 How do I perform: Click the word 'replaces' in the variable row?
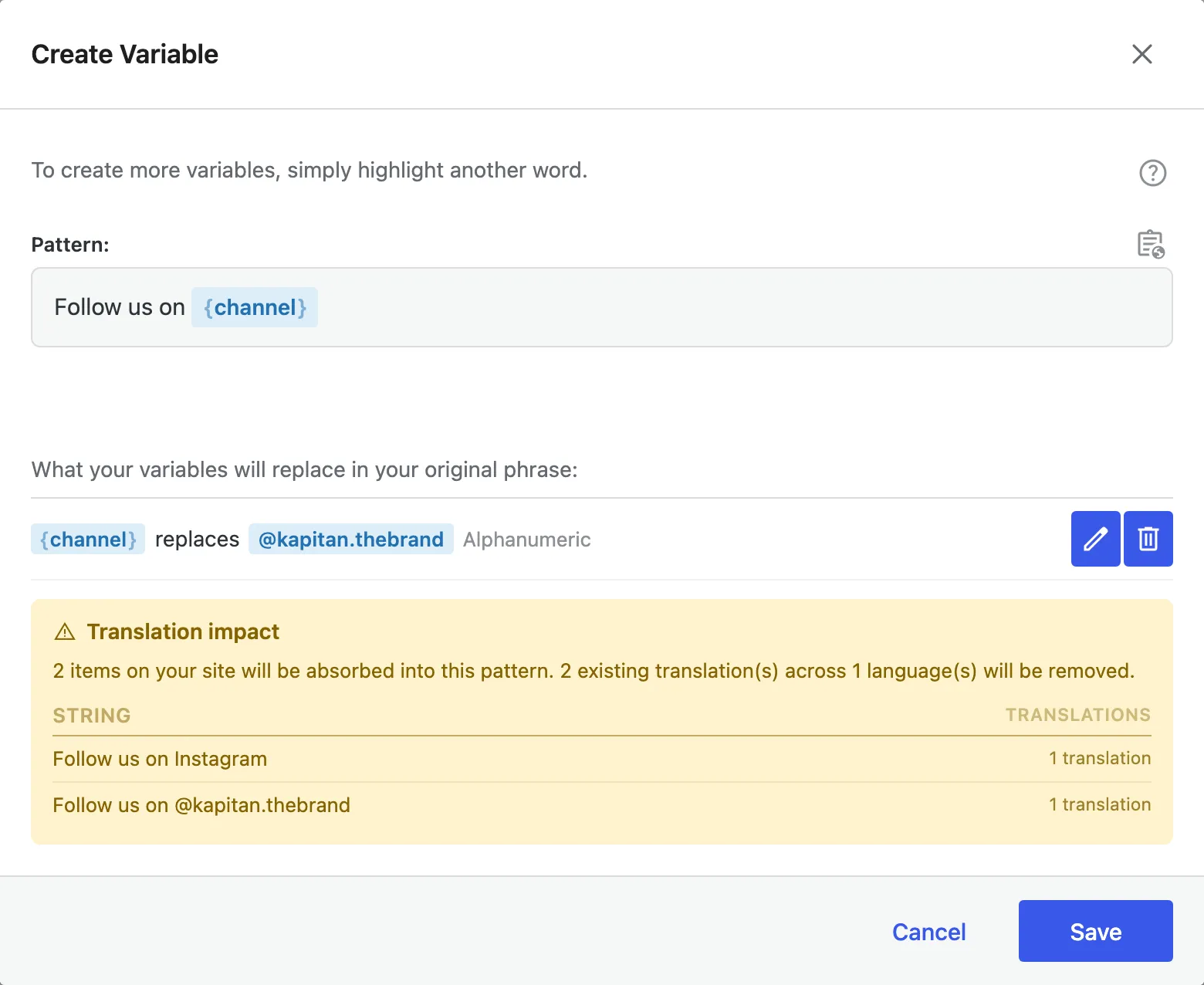197,539
